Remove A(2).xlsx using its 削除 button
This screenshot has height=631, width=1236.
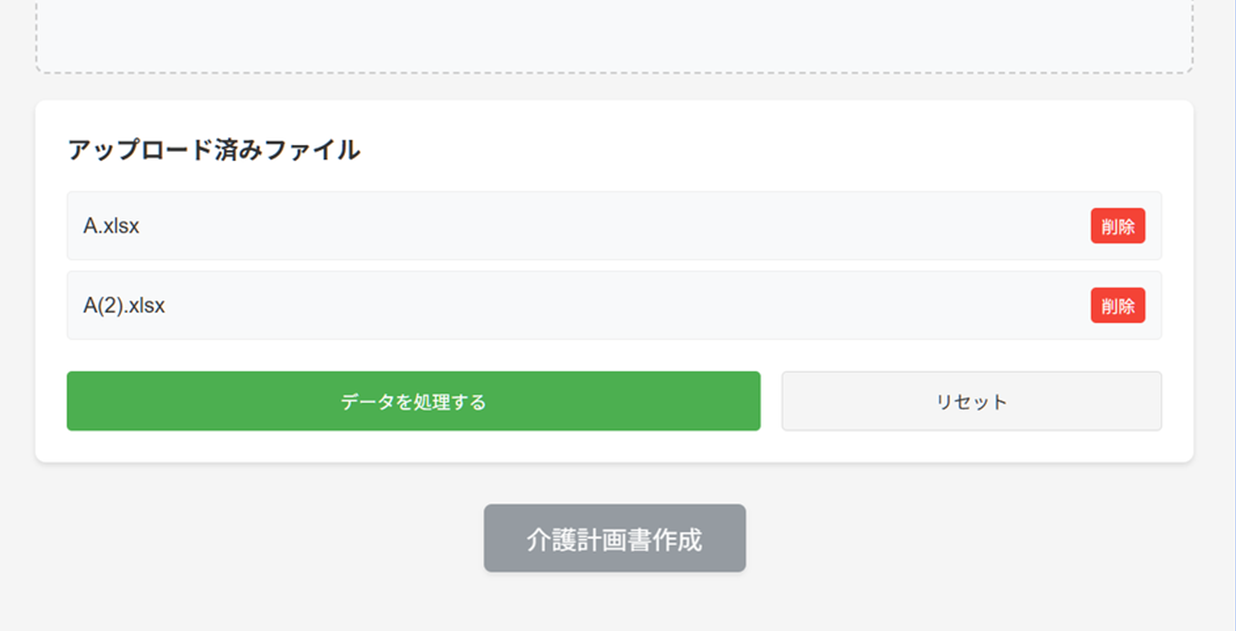(x=1117, y=306)
